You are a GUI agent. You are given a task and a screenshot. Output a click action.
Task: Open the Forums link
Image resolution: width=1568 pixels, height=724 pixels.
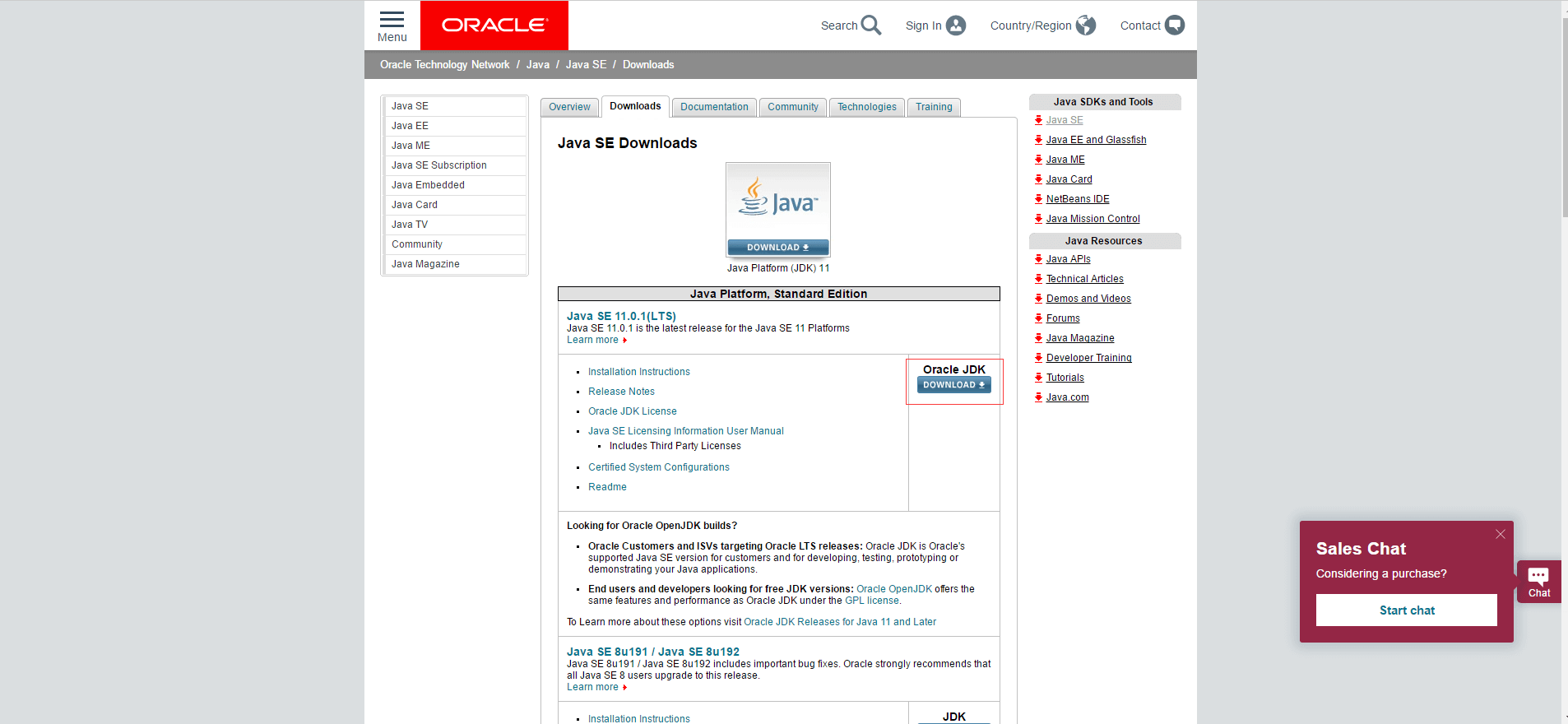tap(1063, 318)
